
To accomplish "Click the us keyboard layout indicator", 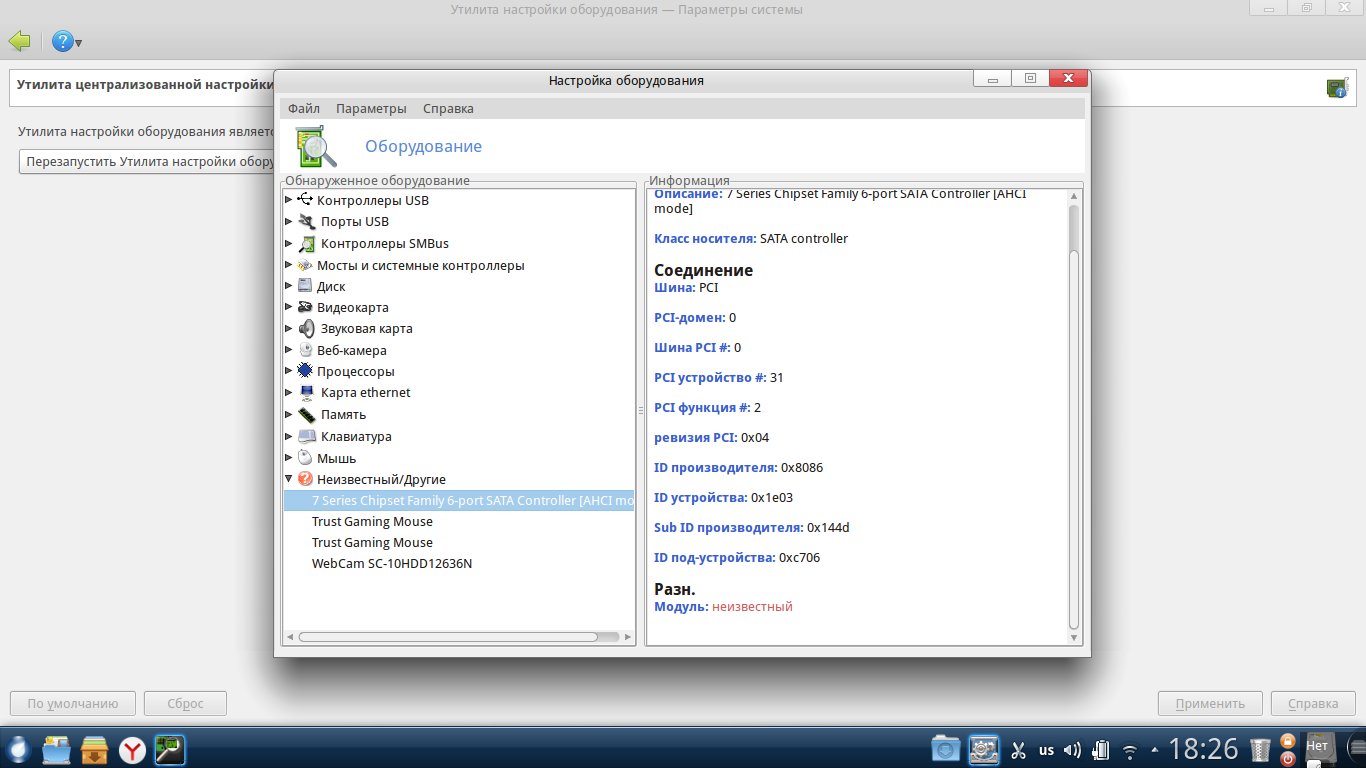I will pos(1046,750).
